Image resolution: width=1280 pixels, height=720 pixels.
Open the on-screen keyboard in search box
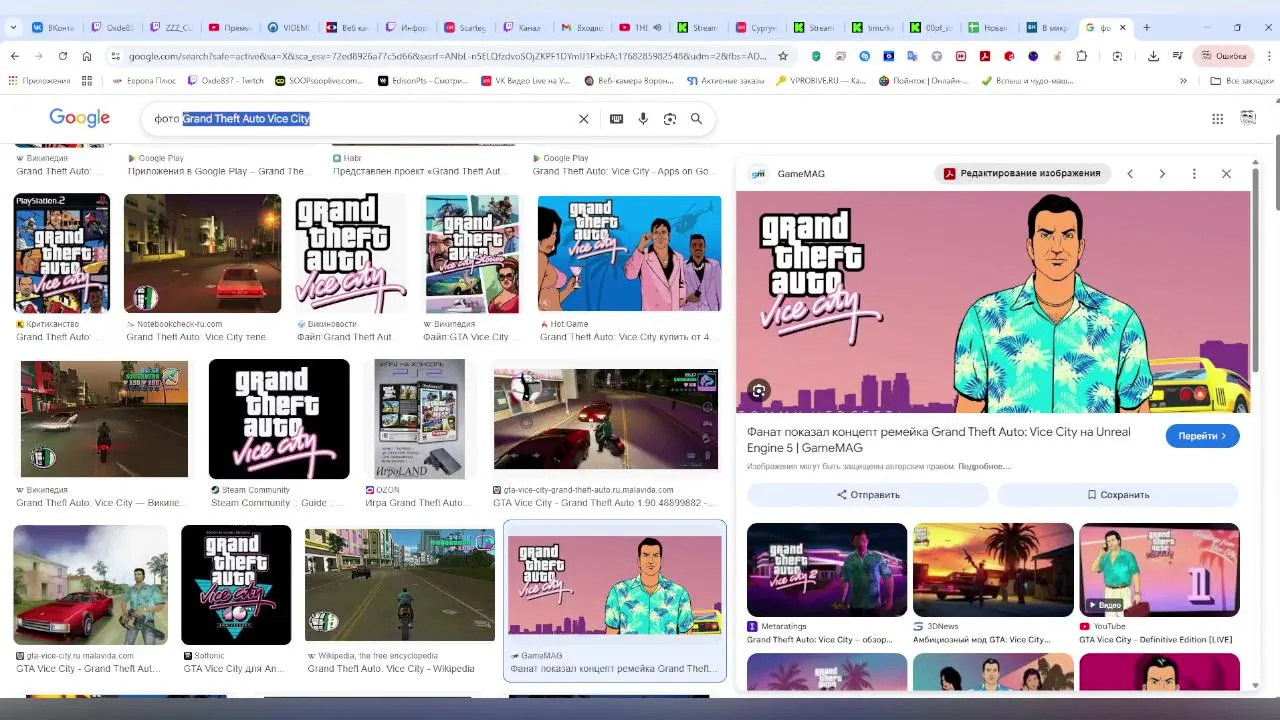tap(616, 119)
